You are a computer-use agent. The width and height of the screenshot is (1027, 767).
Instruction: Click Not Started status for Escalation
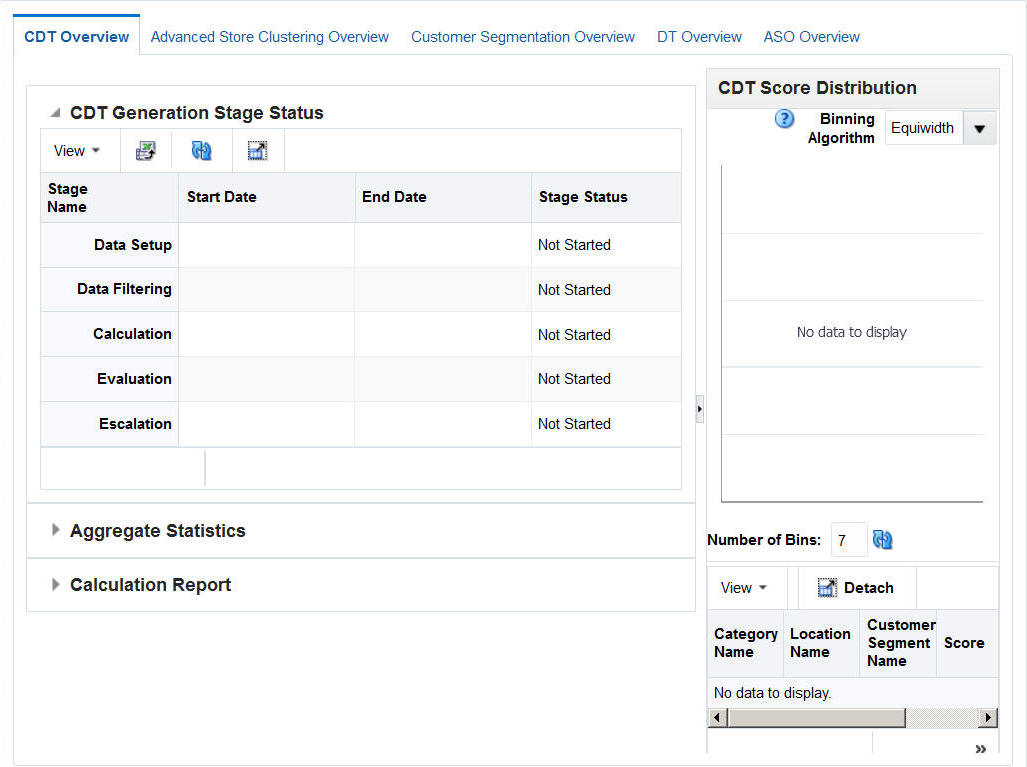574,424
